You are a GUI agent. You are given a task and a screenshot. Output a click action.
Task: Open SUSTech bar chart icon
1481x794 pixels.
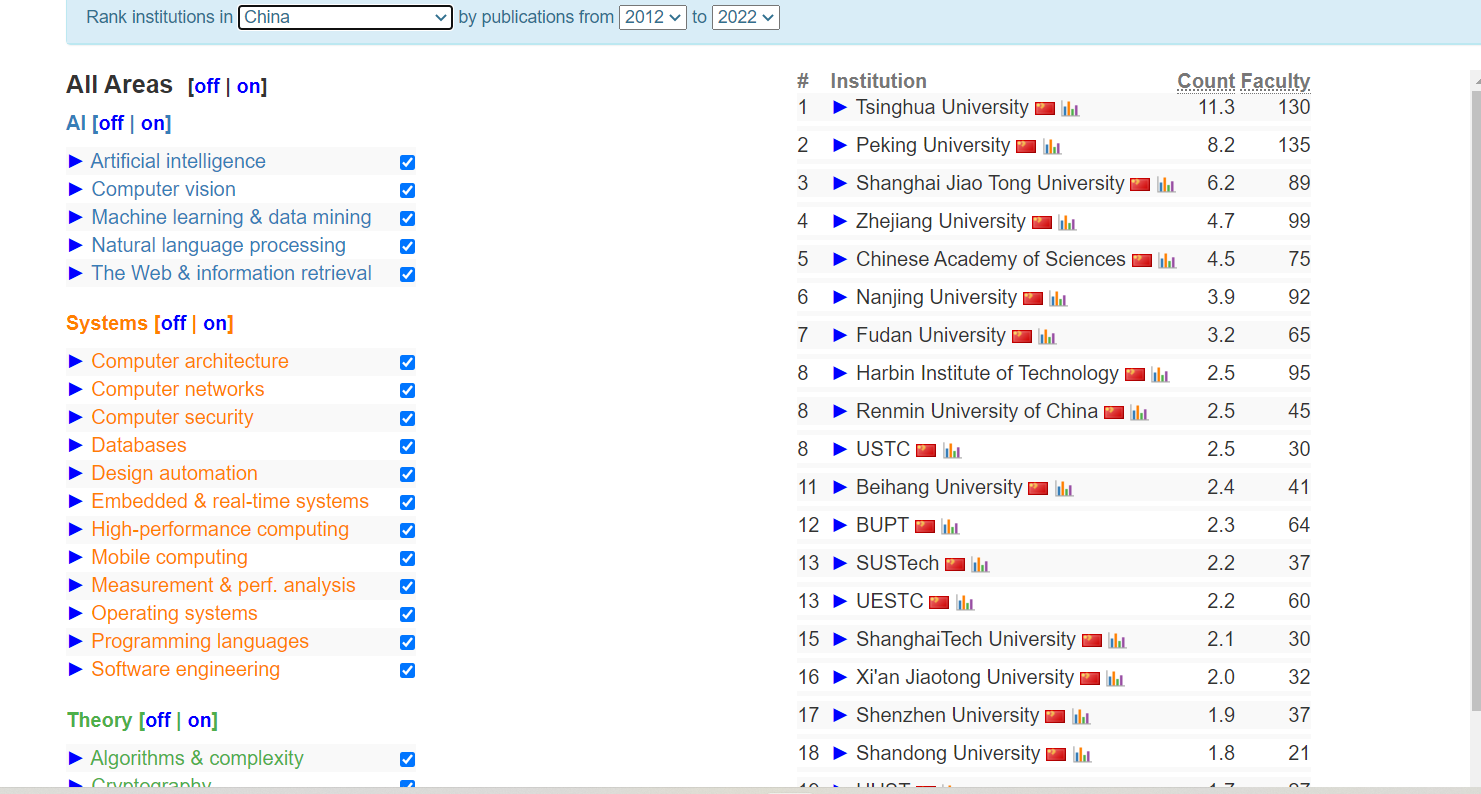(980, 565)
